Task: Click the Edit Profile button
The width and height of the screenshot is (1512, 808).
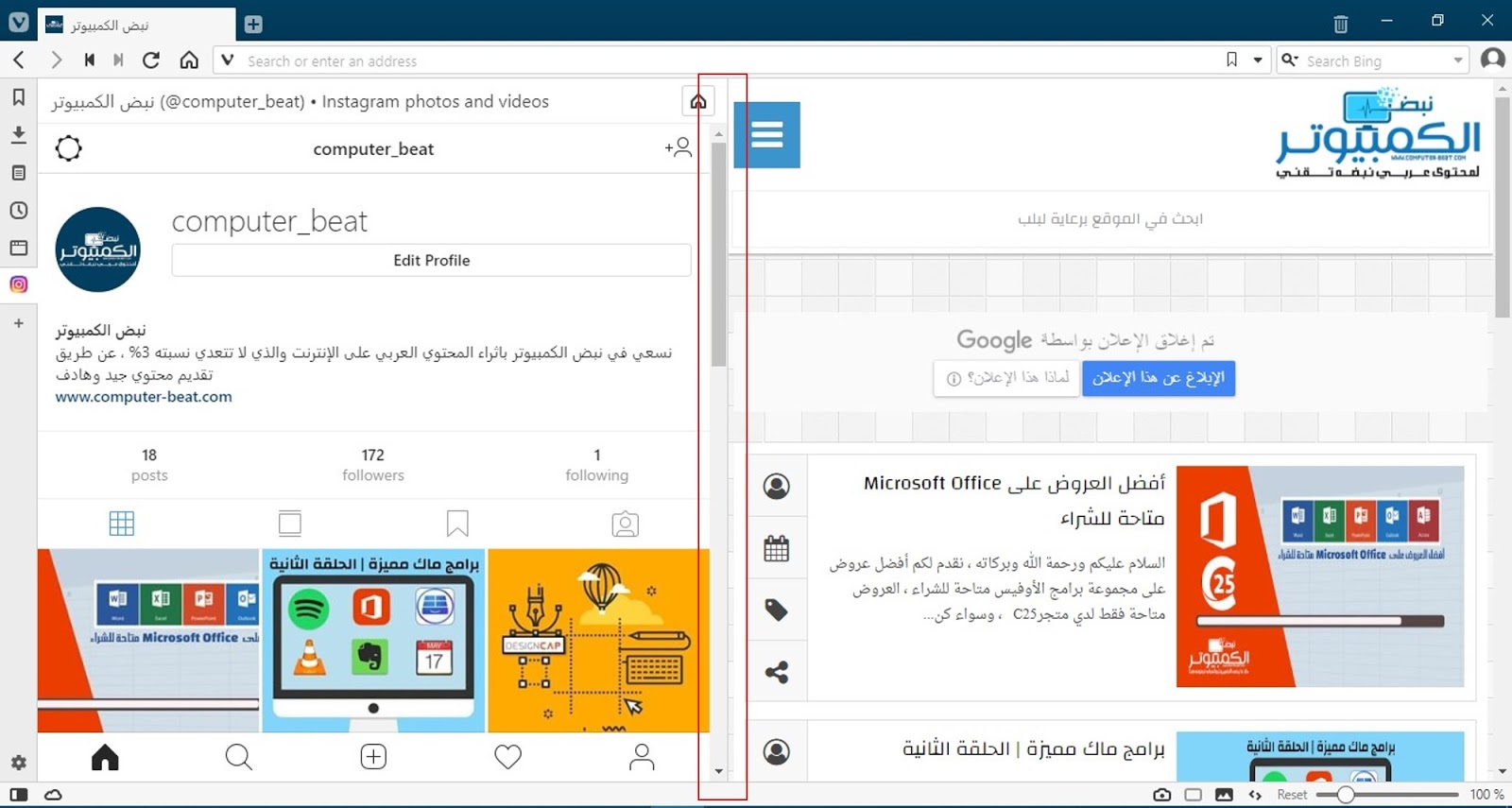Action: coord(431,260)
